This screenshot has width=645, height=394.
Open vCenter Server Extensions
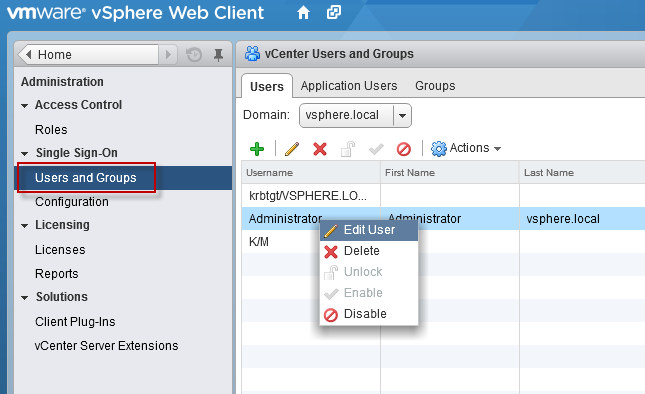(107, 345)
